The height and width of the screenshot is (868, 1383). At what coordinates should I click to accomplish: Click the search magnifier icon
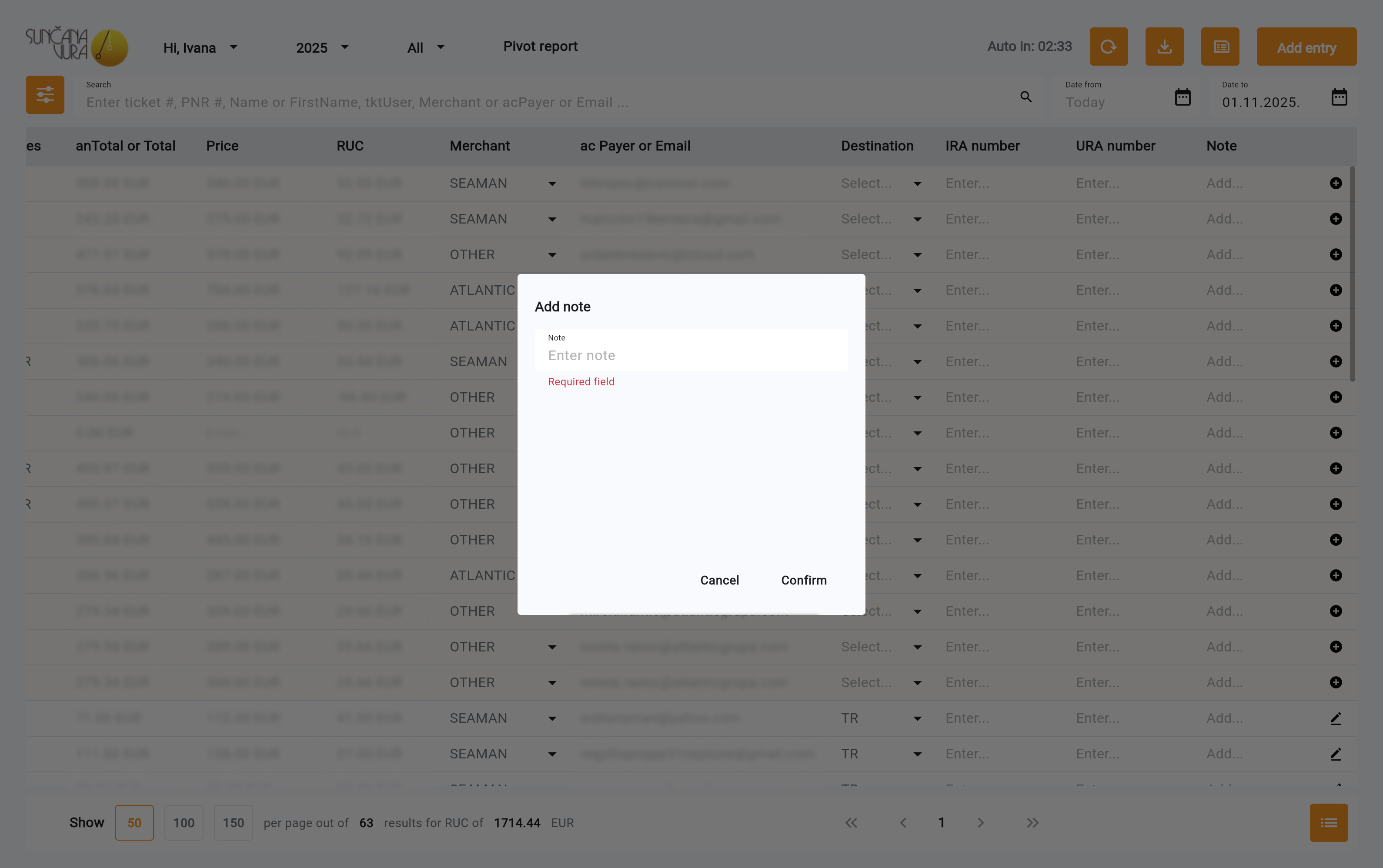(x=1026, y=97)
